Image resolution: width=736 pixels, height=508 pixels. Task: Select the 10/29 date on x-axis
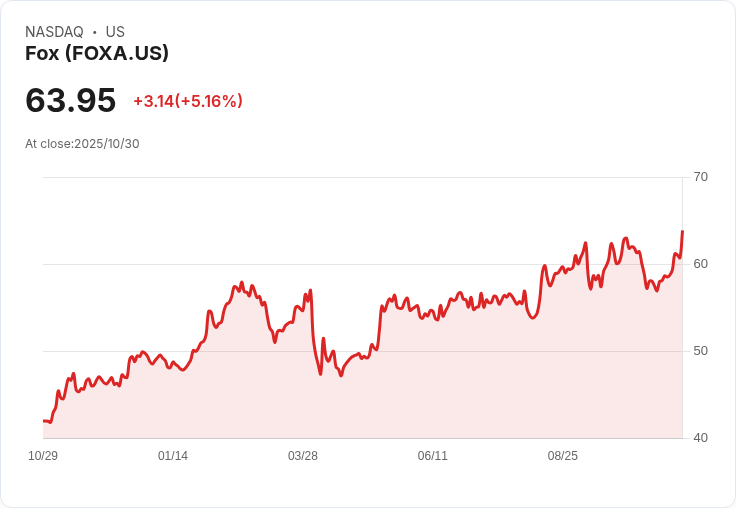pyautogui.click(x=43, y=456)
